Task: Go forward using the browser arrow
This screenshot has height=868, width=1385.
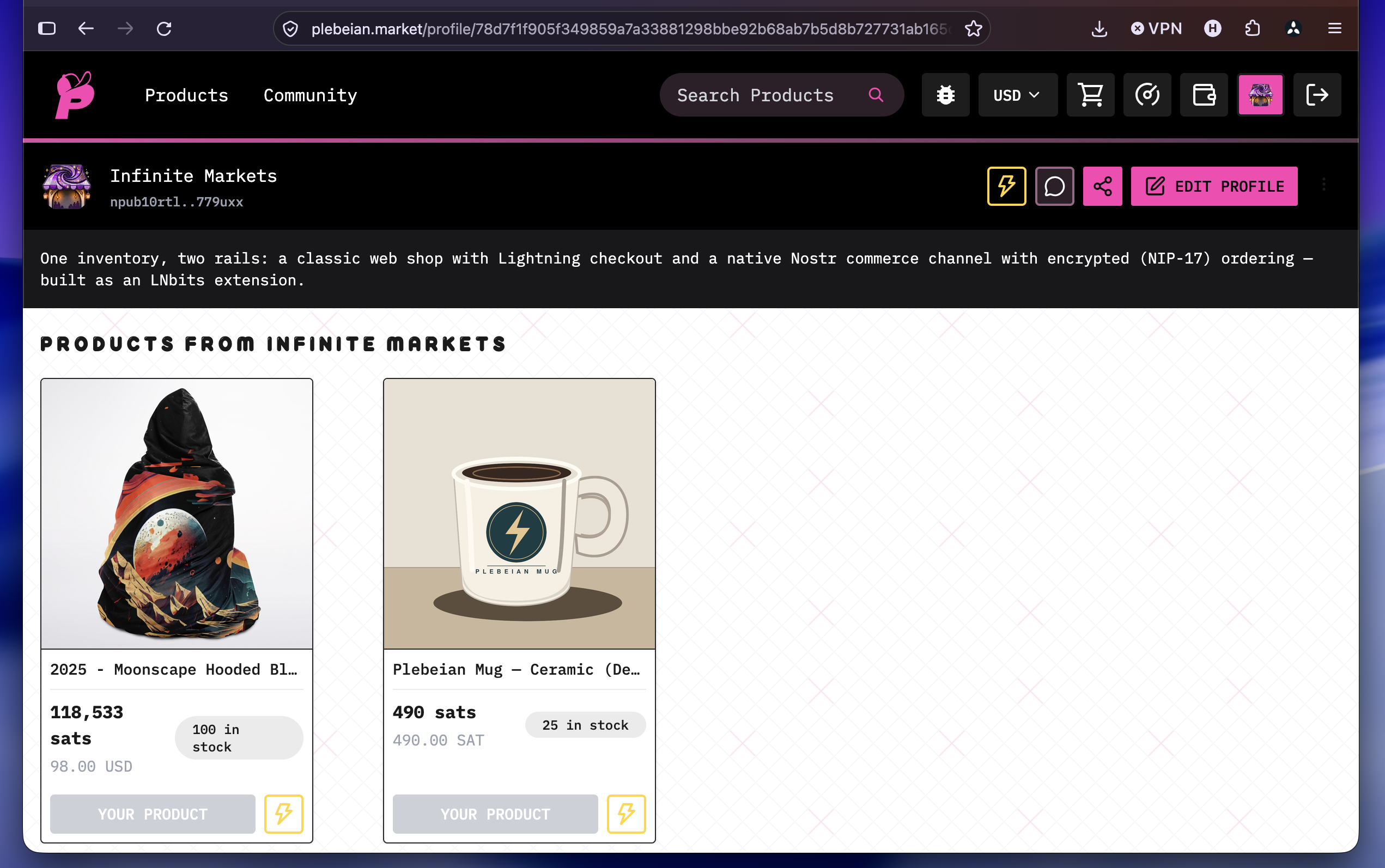Action: pos(125,29)
